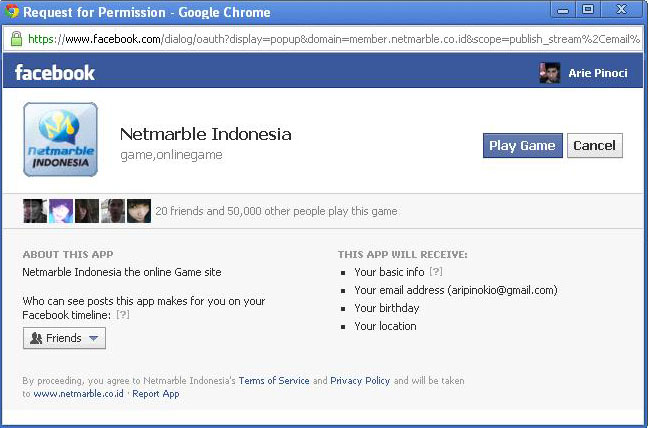Click the fifth friend avatar thumbnail
648x428 pixels.
coord(139,211)
